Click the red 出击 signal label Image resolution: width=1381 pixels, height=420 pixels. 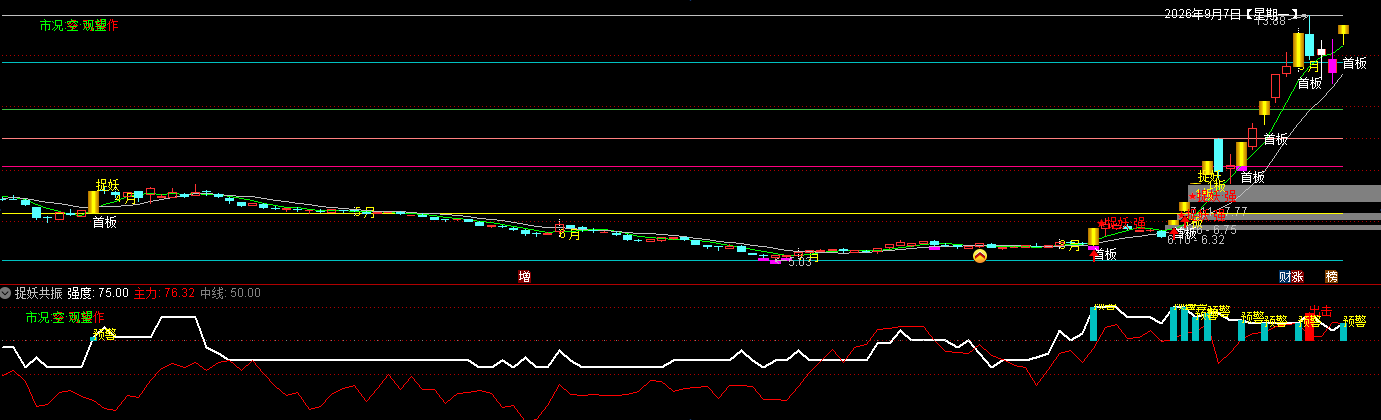(1320, 311)
